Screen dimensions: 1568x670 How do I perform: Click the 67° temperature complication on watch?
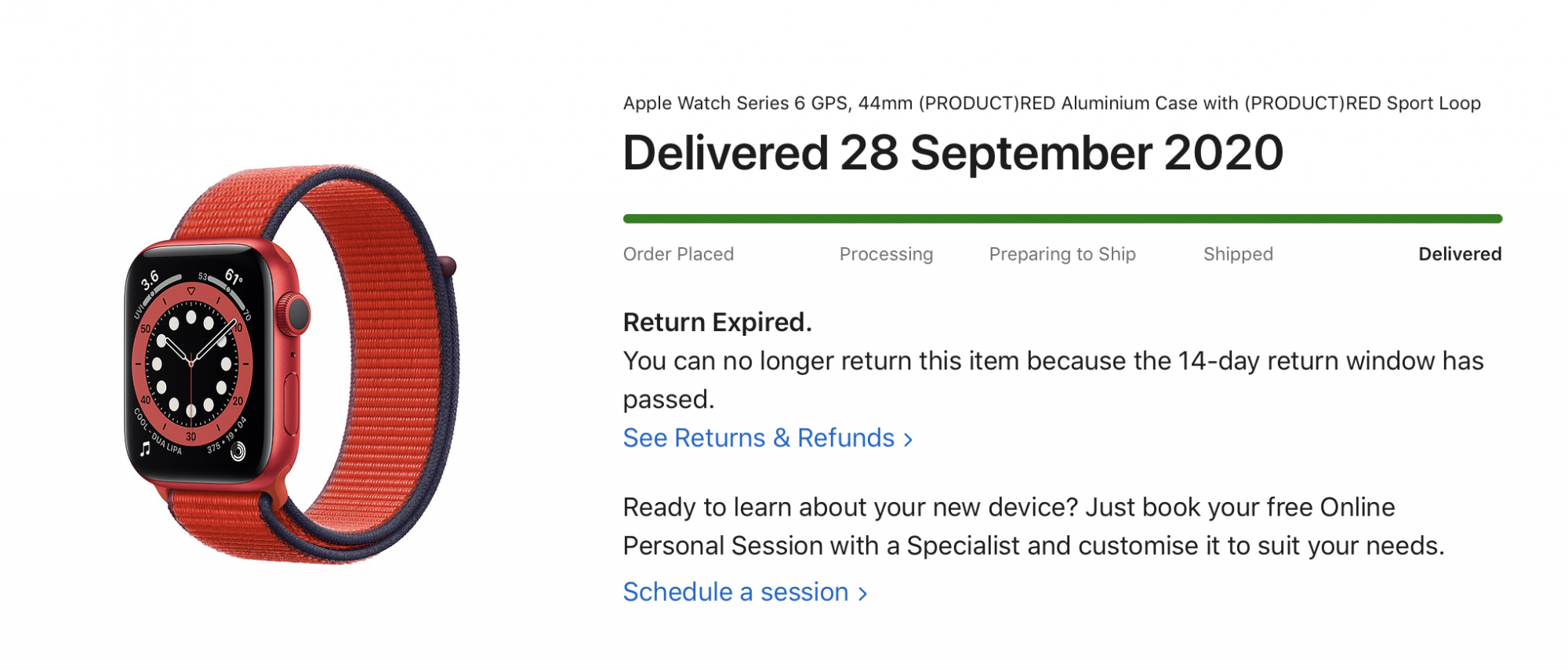(233, 277)
